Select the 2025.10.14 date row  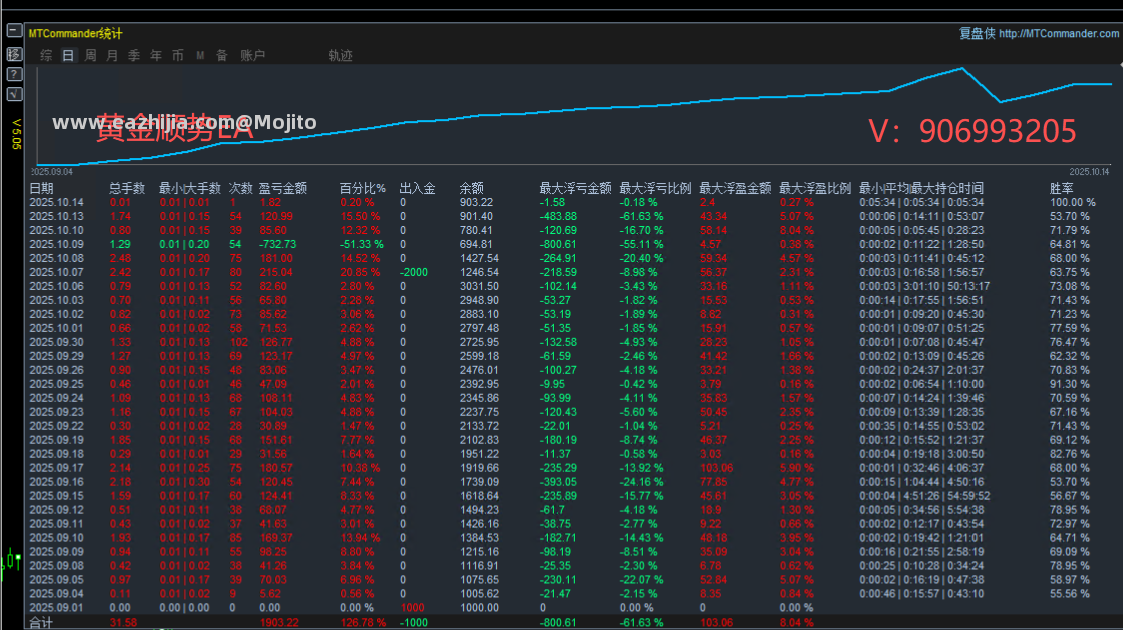coord(57,203)
